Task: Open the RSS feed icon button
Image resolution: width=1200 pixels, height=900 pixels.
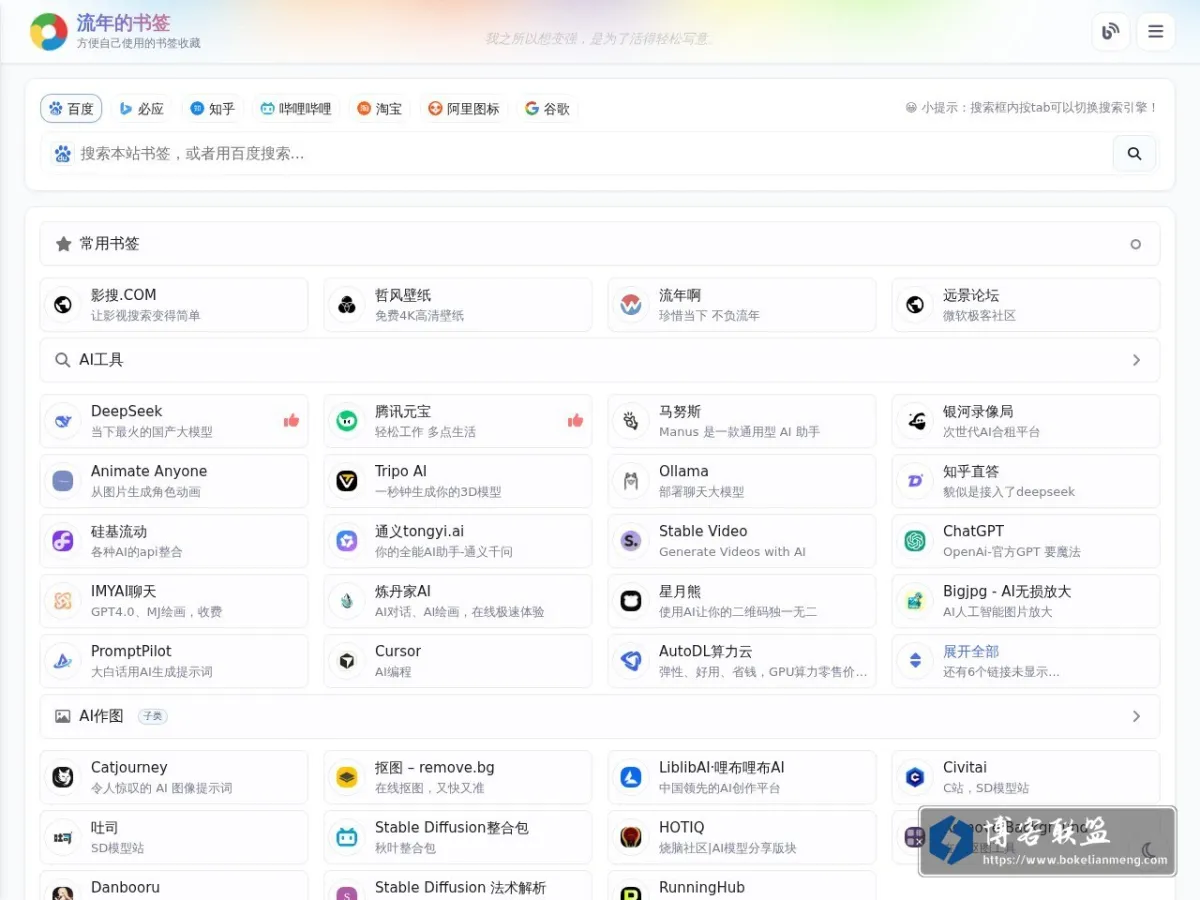Action: coord(1110,32)
